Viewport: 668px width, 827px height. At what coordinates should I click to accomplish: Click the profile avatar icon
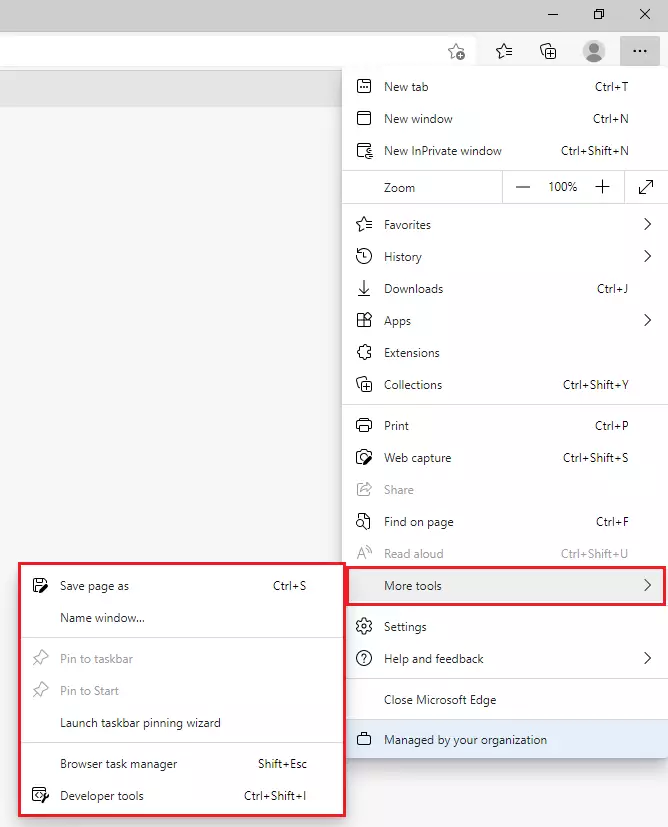pos(594,51)
